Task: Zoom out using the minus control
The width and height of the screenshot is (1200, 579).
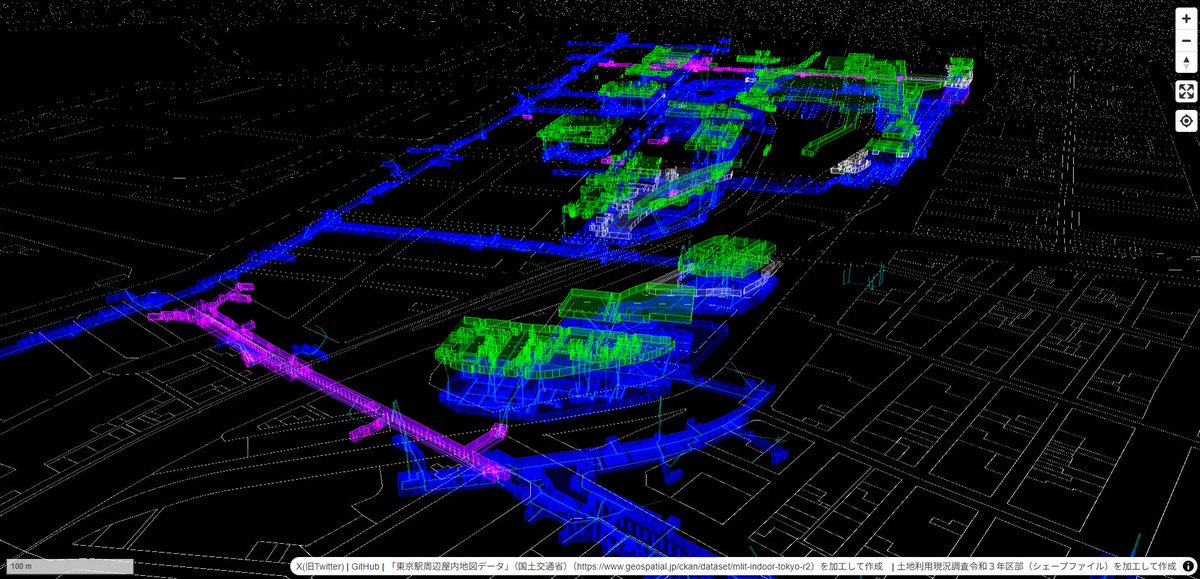Action: point(1185,42)
